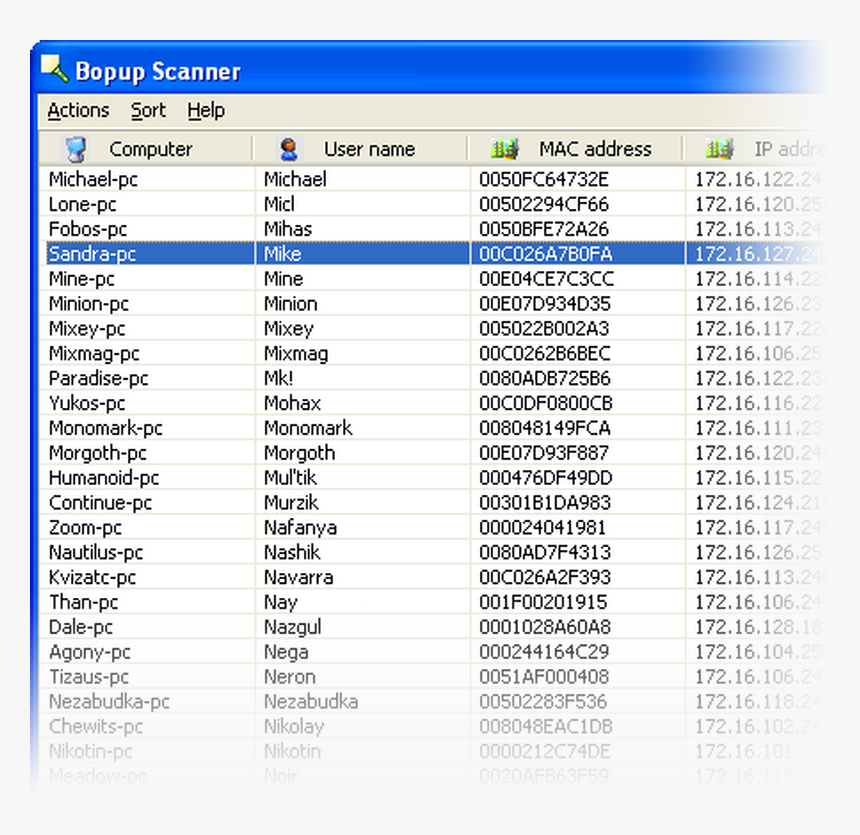The height and width of the screenshot is (835, 860).
Task: Click user name Mohax
Action: [292, 403]
